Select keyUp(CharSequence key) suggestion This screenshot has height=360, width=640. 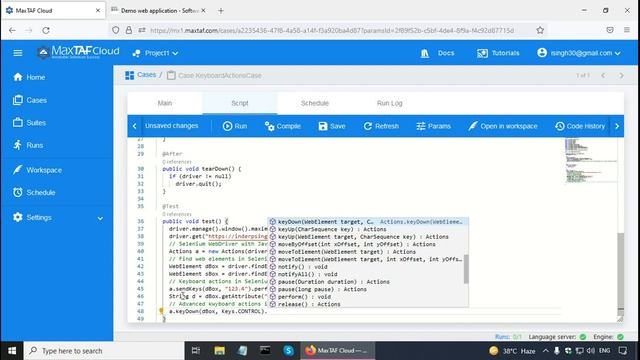point(368,229)
